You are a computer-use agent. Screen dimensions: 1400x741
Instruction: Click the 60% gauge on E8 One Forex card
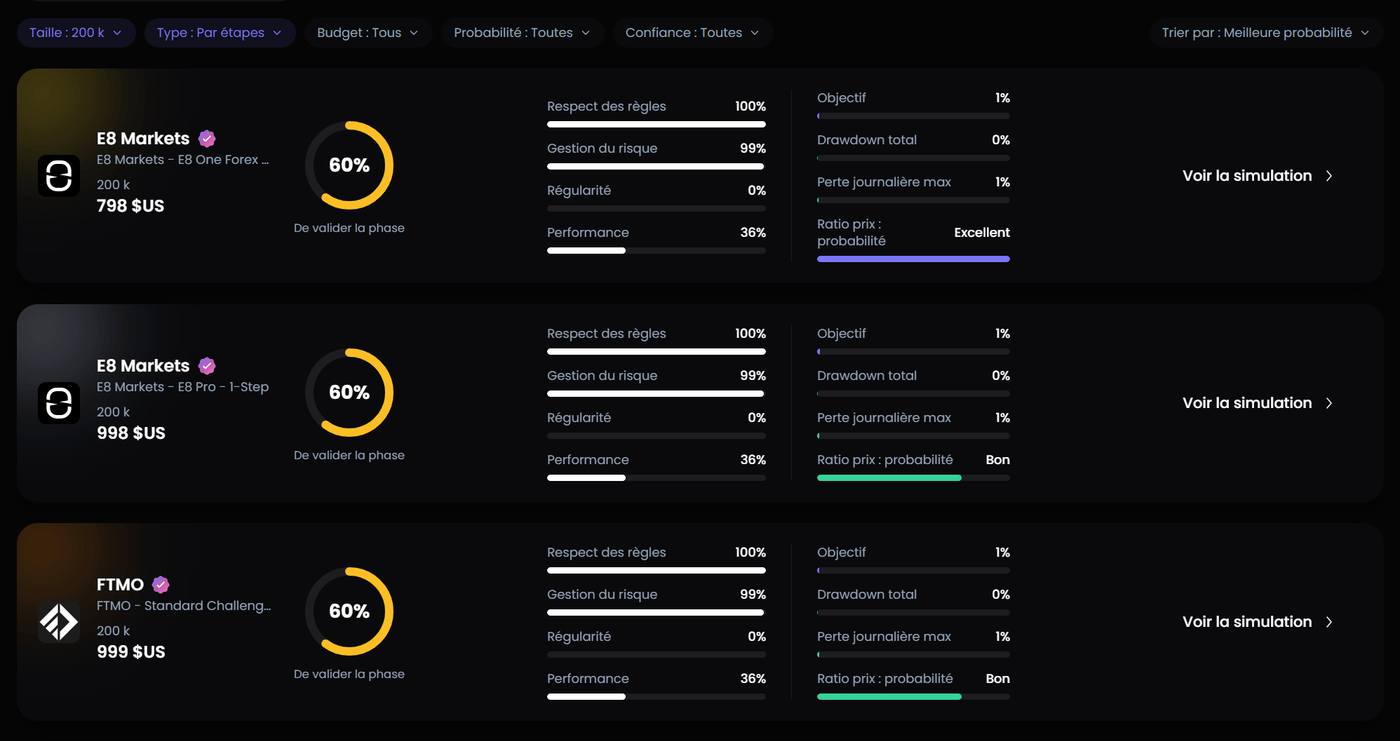[349, 165]
